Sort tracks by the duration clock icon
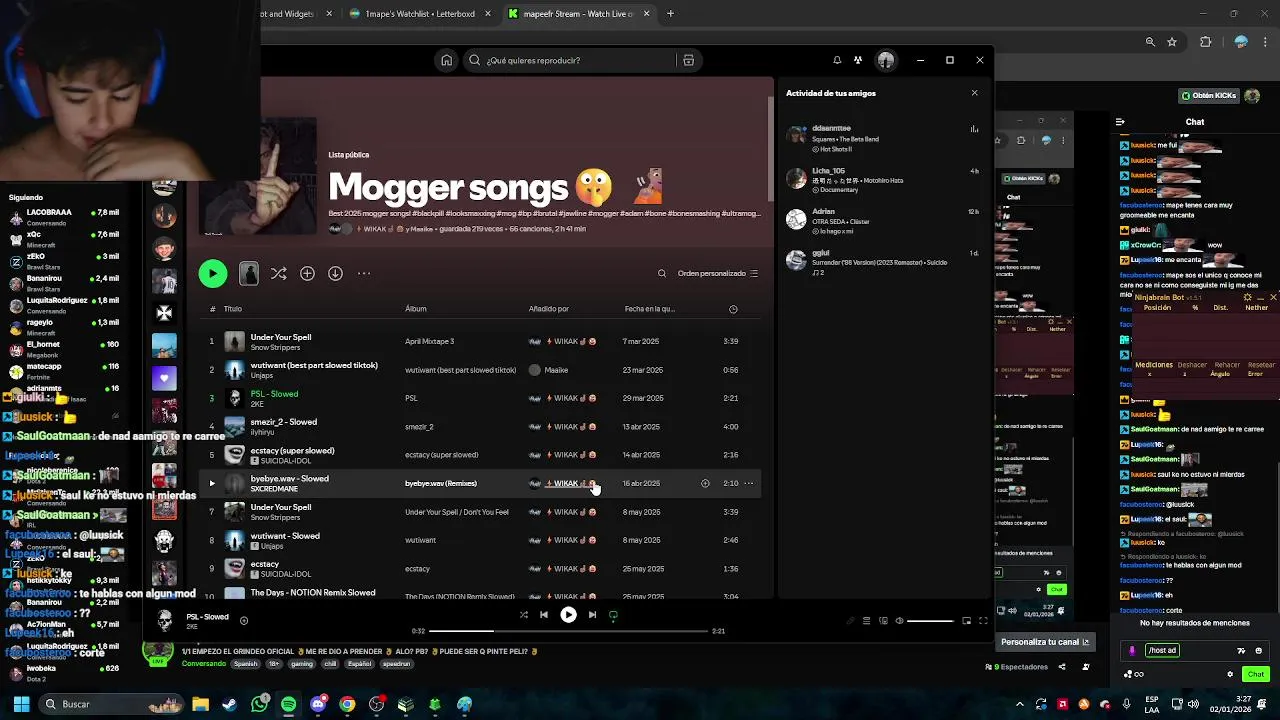The height and width of the screenshot is (720, 1280). pos(733,309)
